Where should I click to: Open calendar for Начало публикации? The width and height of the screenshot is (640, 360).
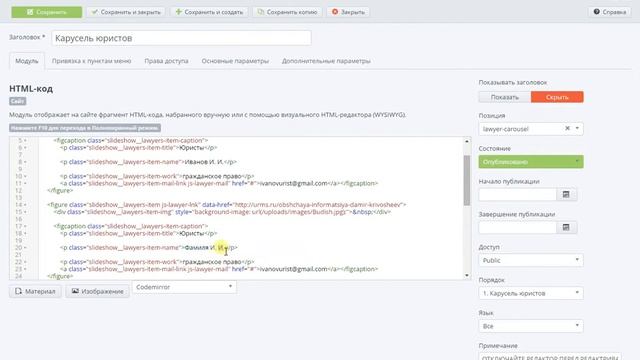[566, 195]
